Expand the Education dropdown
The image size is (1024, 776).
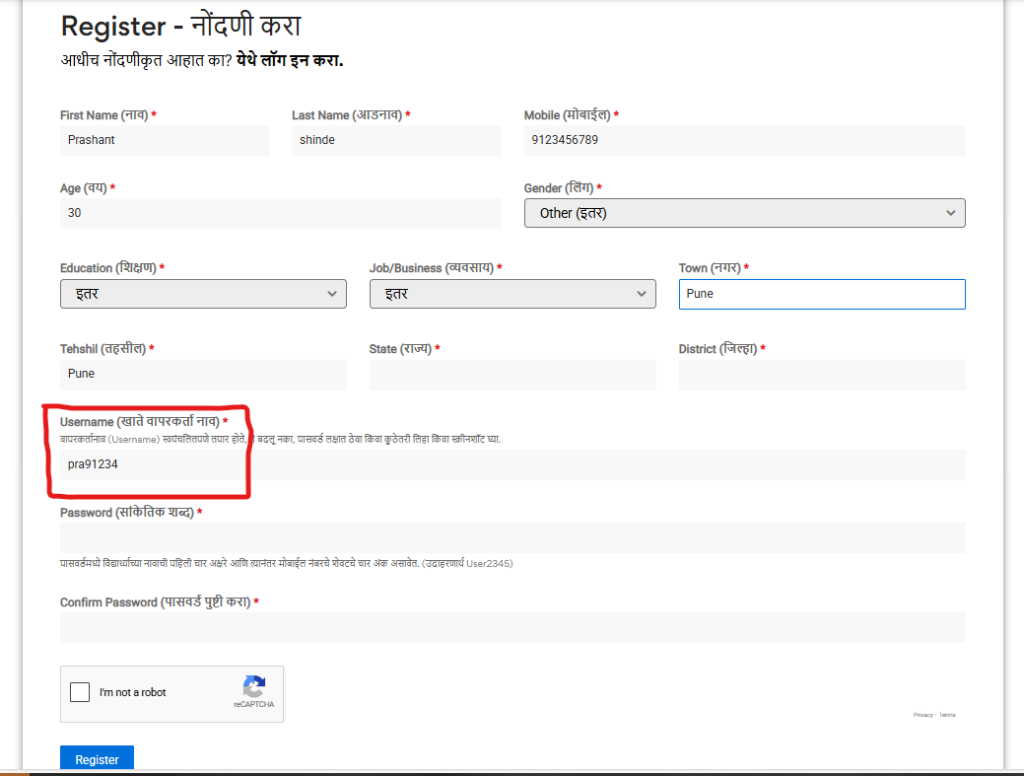(203, 294)
